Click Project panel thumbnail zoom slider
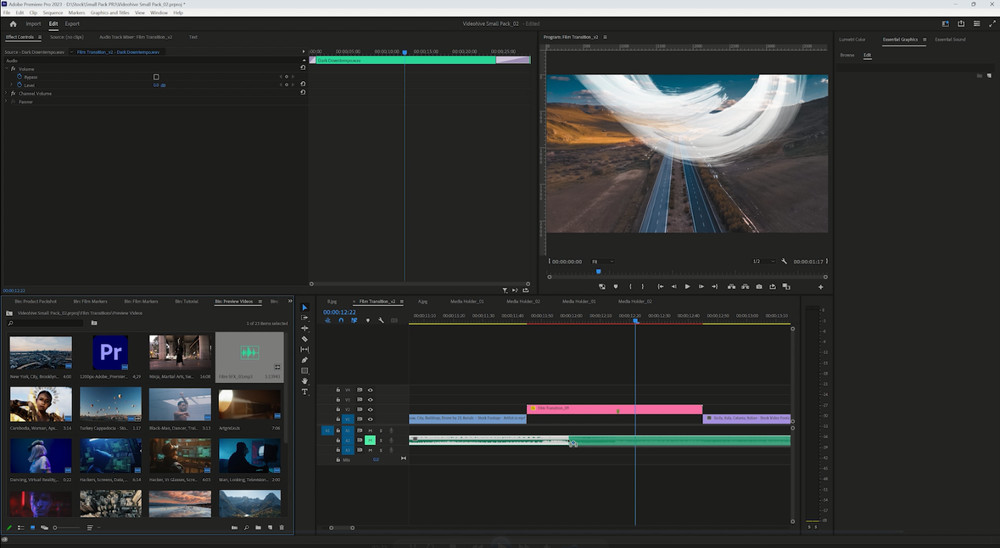Image resolution: width=1000 pixels, height=548 pixels. (x=67, y=528)
